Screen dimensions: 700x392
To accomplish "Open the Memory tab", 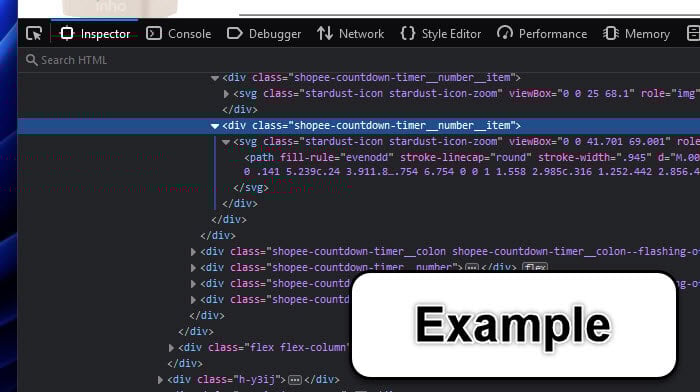I will (637, 33).
